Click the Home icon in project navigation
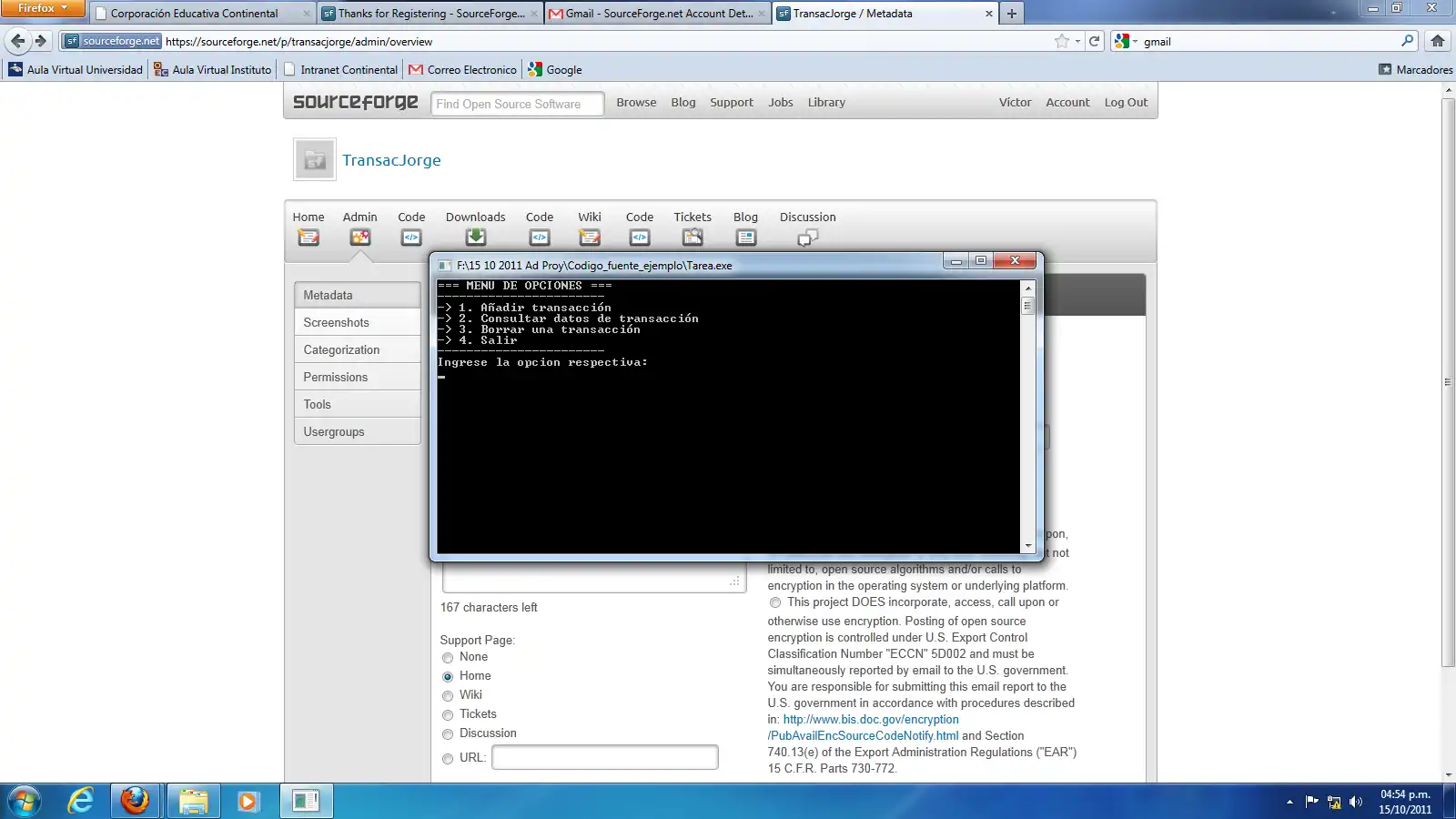Screen dimensions: 1456x819 click(308, 238)
